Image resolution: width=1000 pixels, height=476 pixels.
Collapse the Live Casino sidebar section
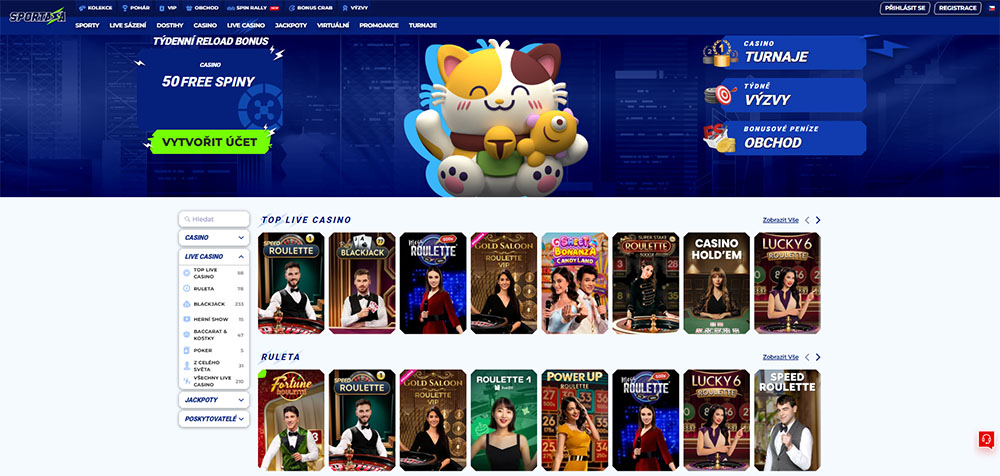(x=214, y=257)
